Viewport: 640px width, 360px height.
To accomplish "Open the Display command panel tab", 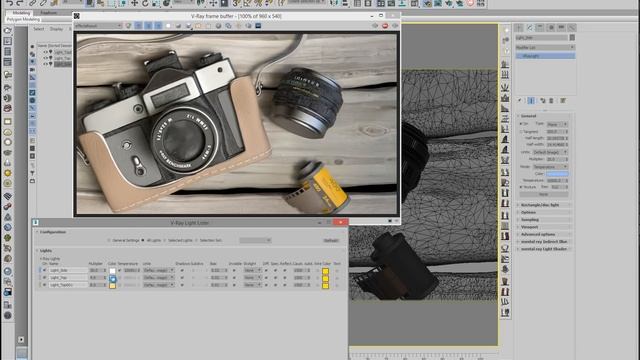I will coord(561,27).
